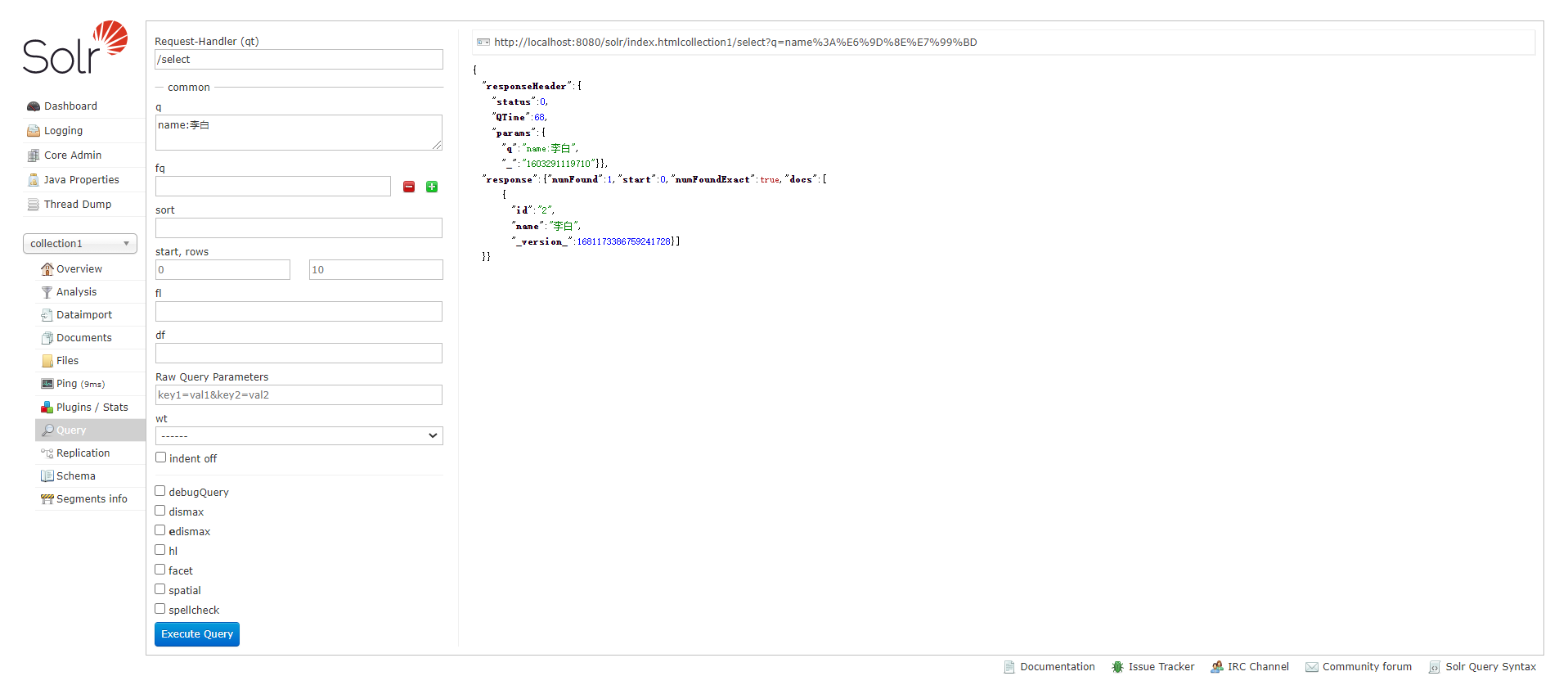Viewport: 1568px width, 685px height.
Task: Click the Query magnifier icon
Action: 47,430
